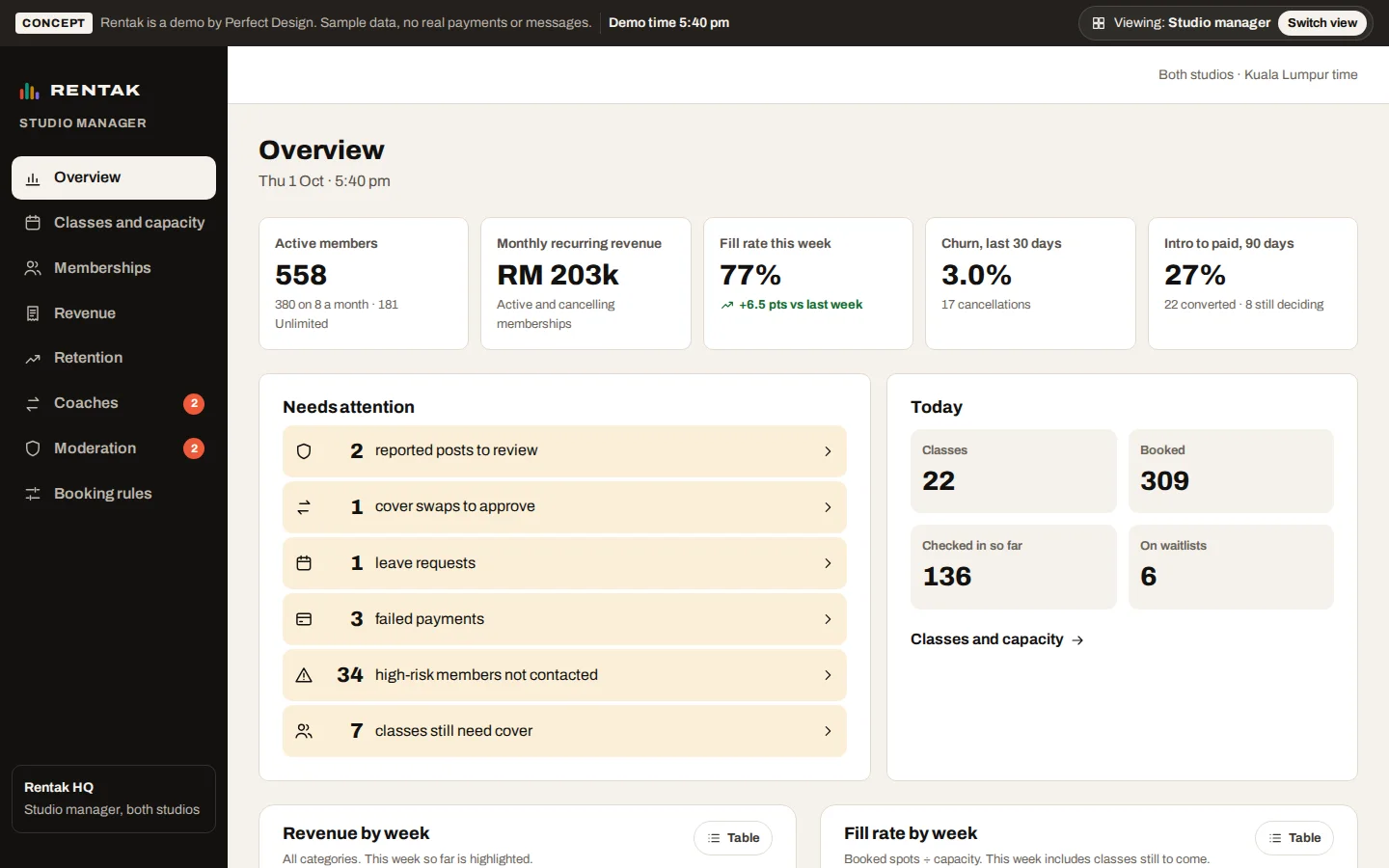The image size is (1389, 868).
Task: Click the Rentak HQ studio manager card
Action: point(114,799)
